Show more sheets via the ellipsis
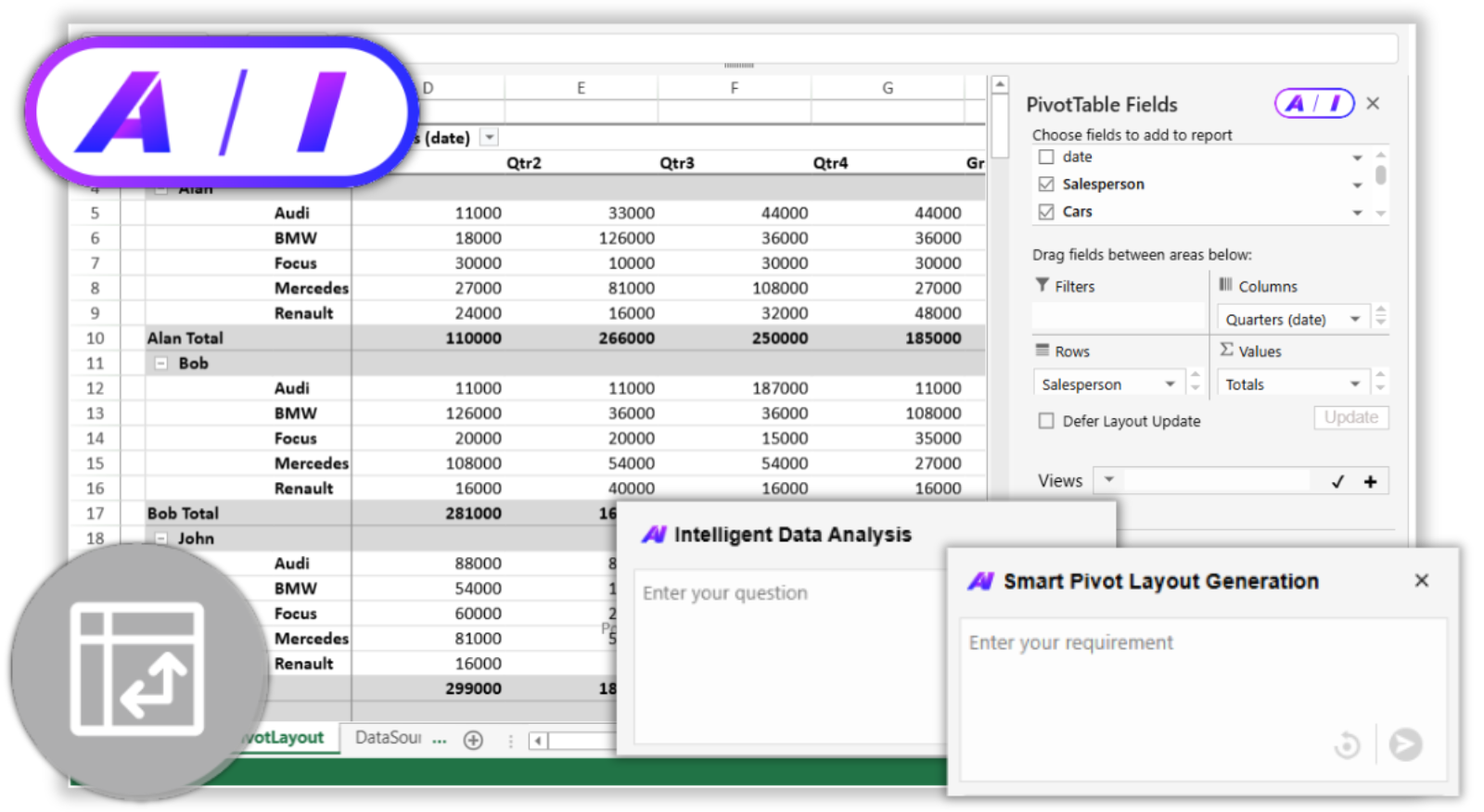Image resolution: width=1484 pixels, height=812 pixels. (439, 740)
